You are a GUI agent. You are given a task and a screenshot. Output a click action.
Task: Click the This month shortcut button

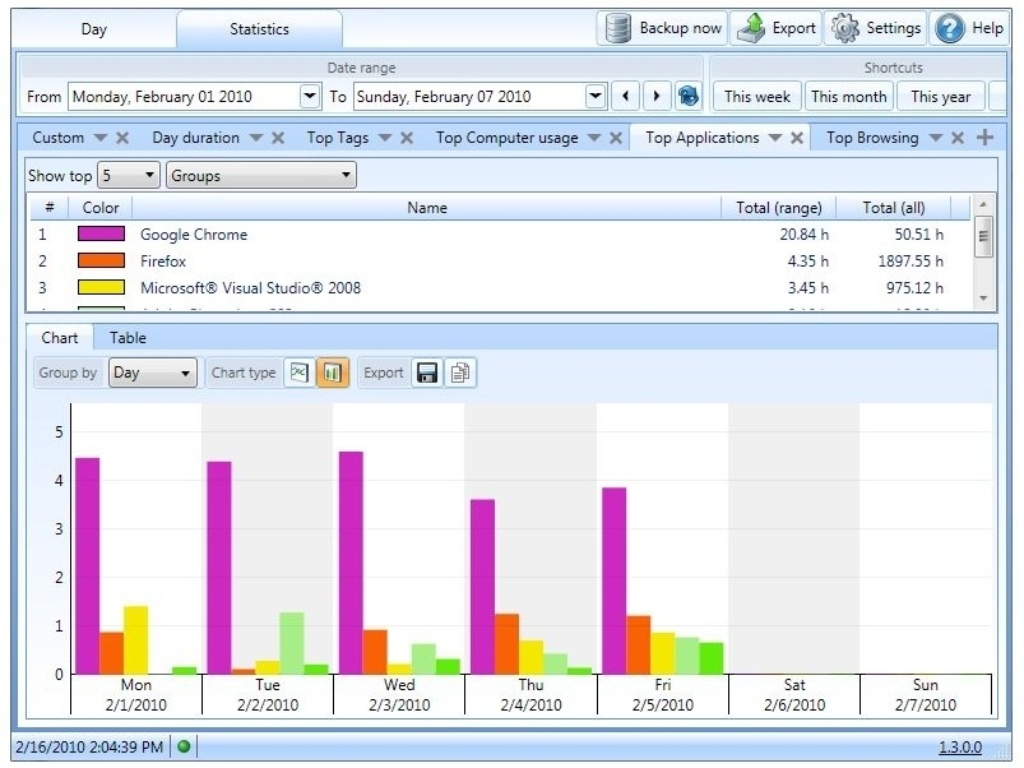pos(848,97)
